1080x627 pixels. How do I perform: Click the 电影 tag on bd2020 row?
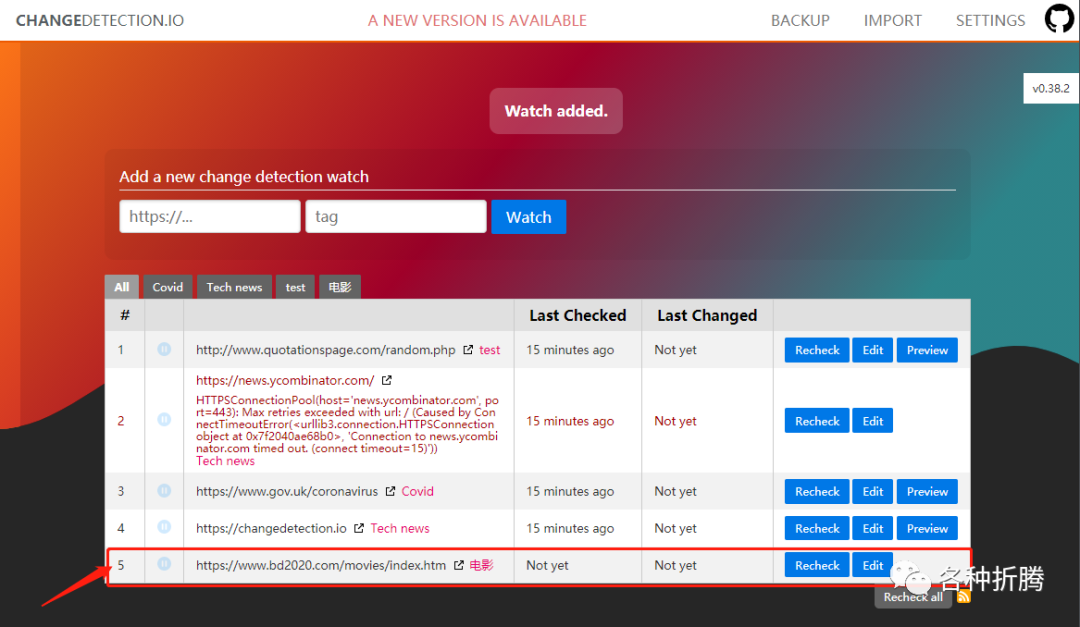(481, 565)
